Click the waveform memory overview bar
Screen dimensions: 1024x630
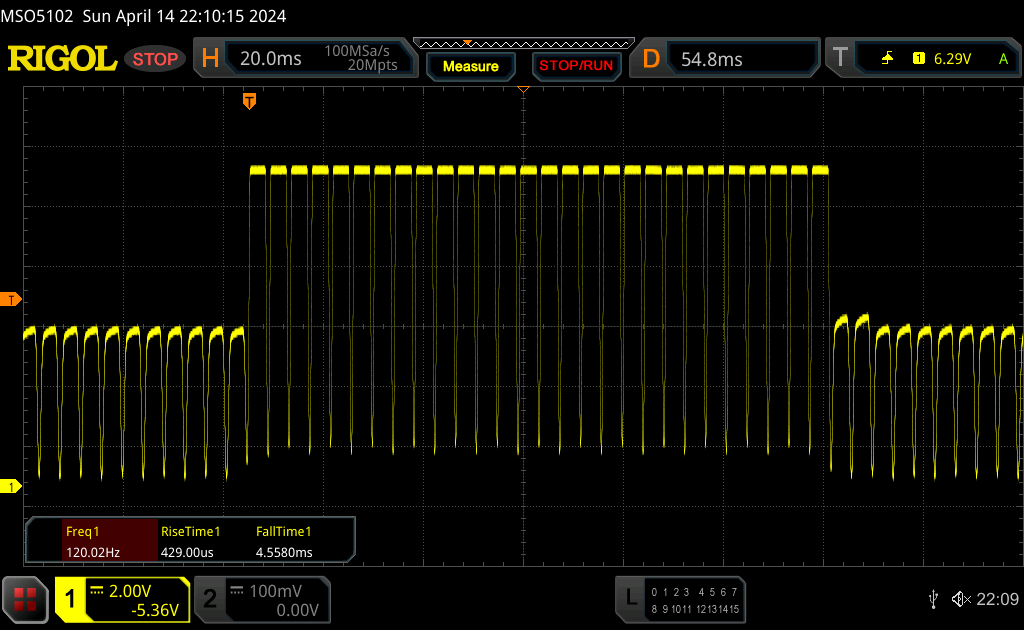pyautogui.click(x=524, y=44)
